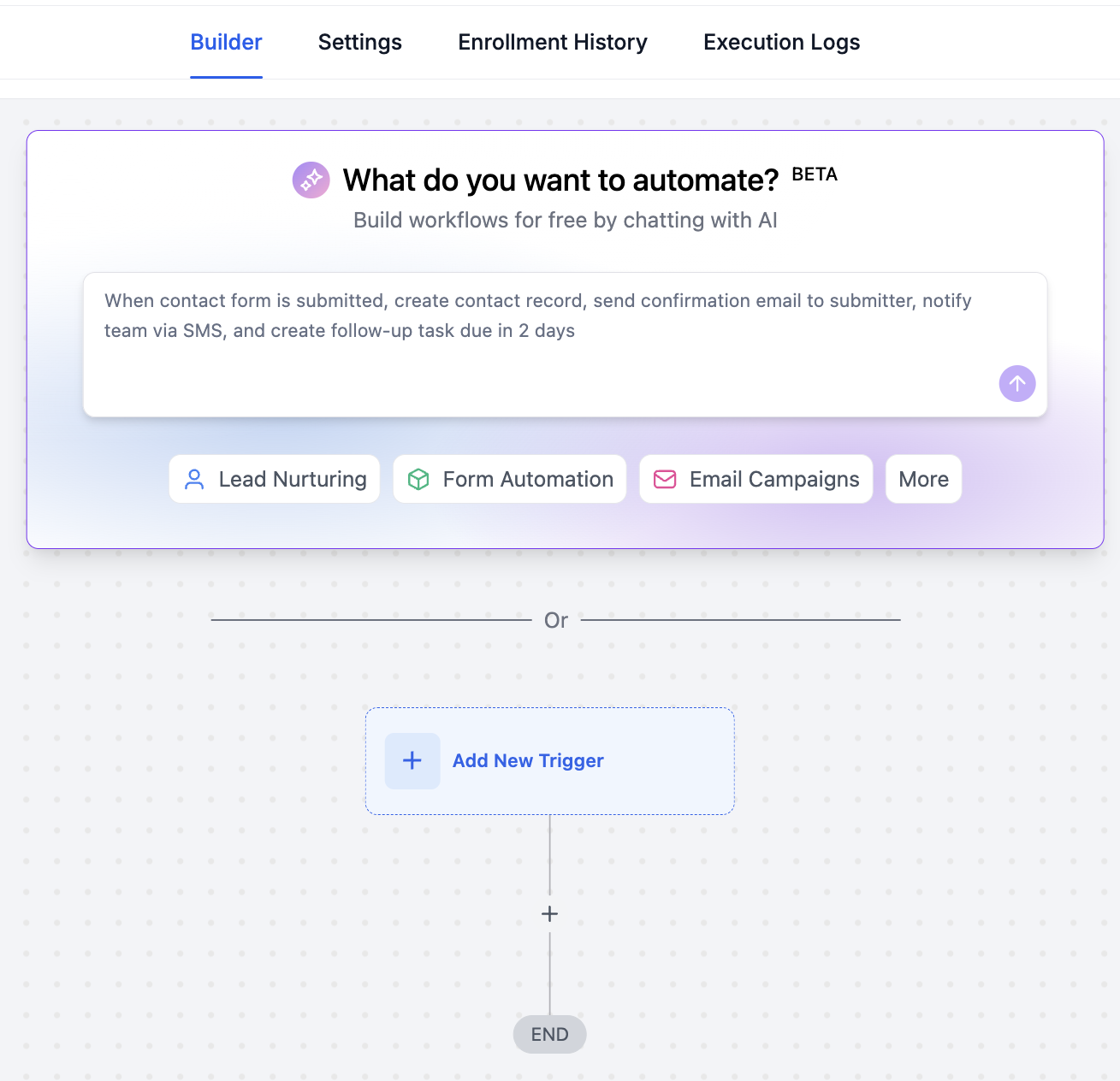Click the cube icon on Form Automation chip
This screenshot has width=1120, height=1081.
pos(418,479)
